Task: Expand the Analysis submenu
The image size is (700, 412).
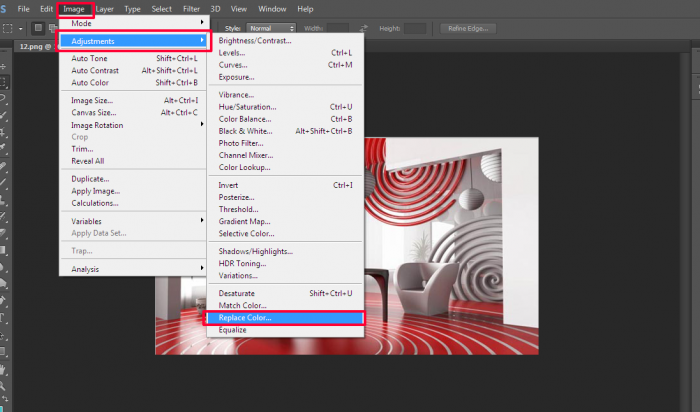Action: tap(133, 269)
